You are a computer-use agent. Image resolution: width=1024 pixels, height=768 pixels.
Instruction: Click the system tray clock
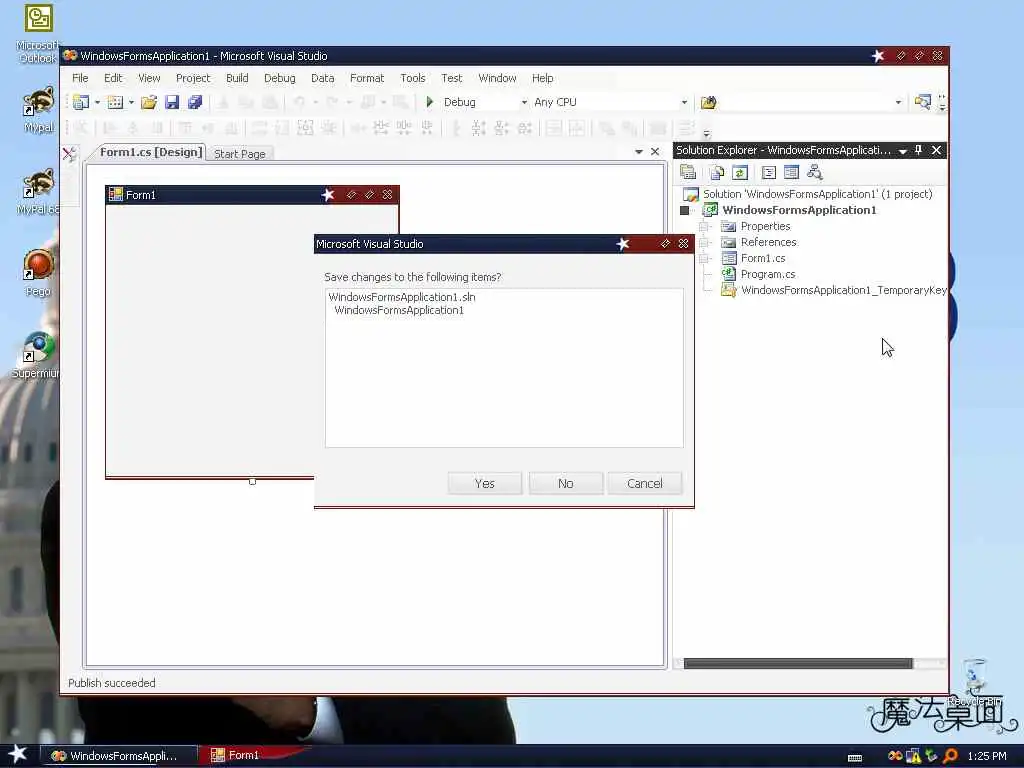point(987,756)
